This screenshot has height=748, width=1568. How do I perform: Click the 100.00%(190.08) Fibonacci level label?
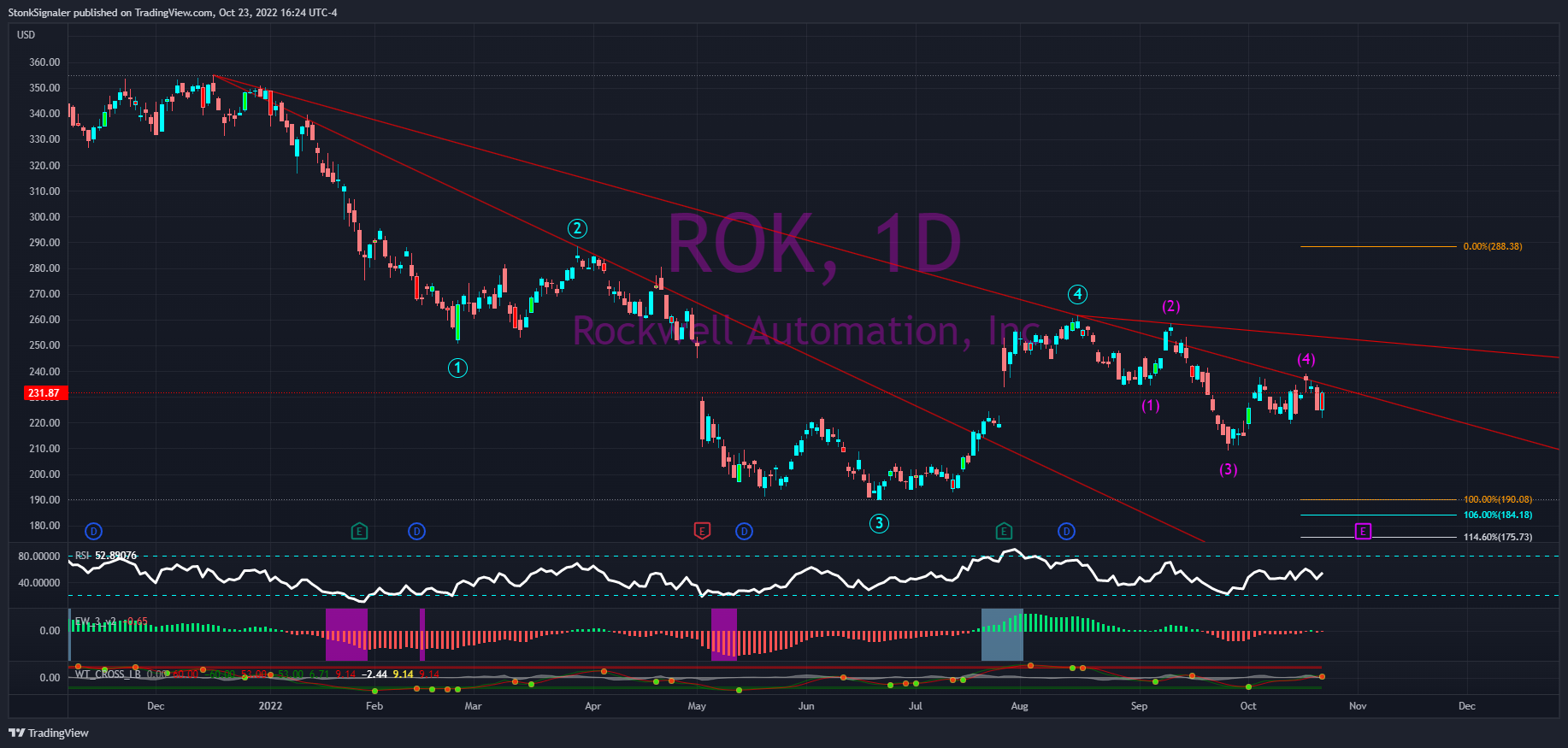click(x=1498, y=499)
